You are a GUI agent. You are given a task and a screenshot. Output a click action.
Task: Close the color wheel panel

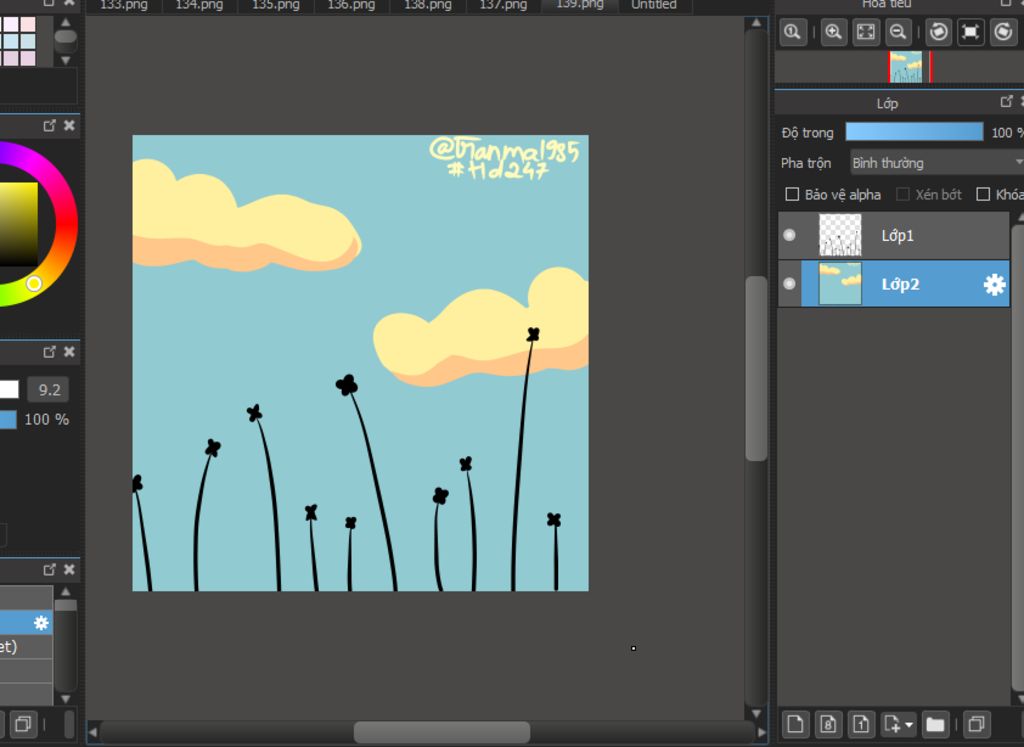[69, 125]
